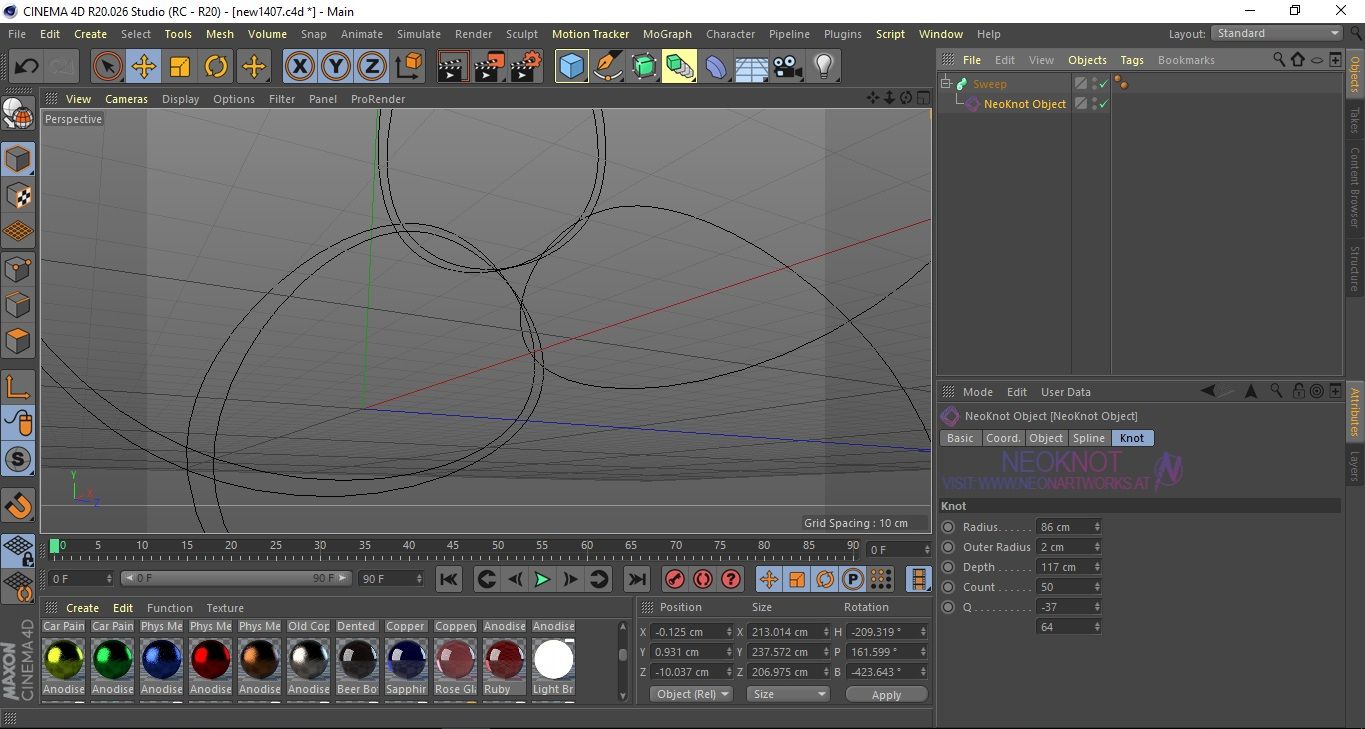Screen dimensions: 1365x729
Task: Toggle the Radius keyframe radio circle
Action: click(x=948, y=527)
